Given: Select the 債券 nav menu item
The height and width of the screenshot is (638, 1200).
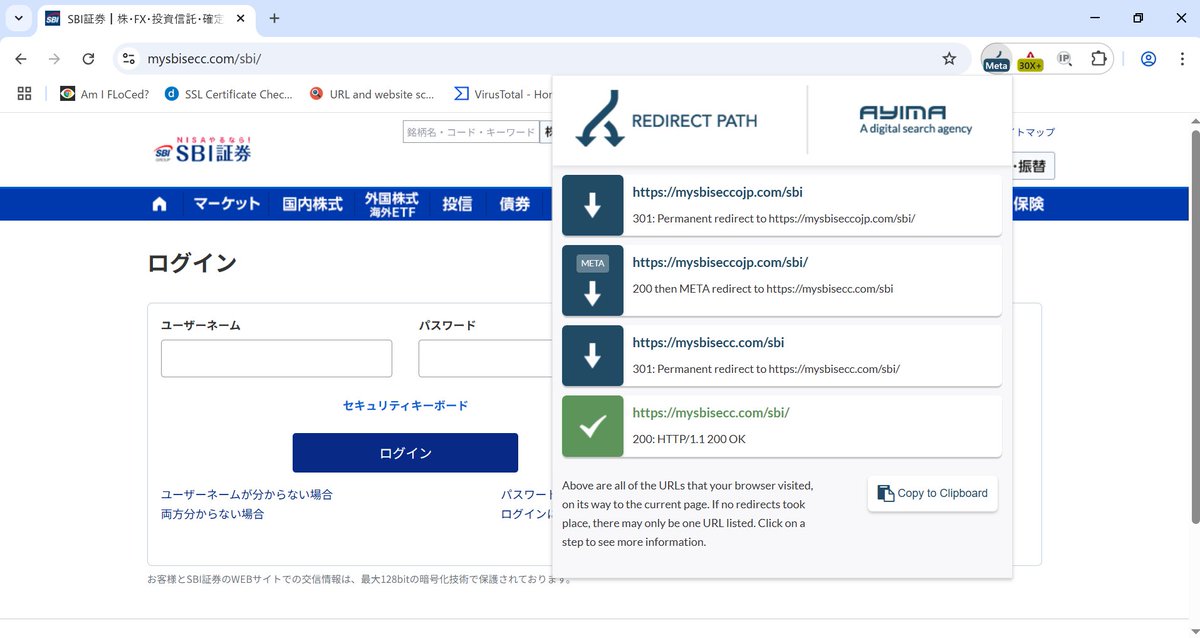Looking at the screenshot, I should [514, 204].
